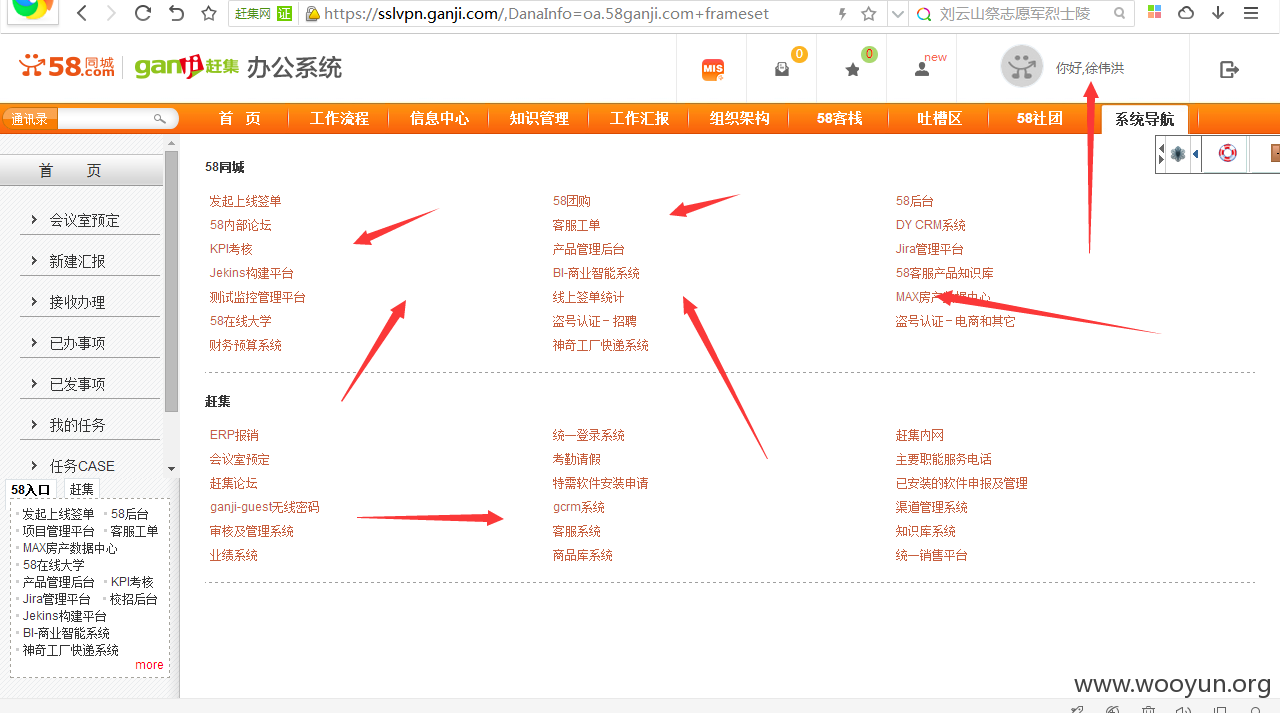Open 知识管理 navigation tab
Image resolution: width=1280 pixels, height=713 pixels.
coord(539,118)
